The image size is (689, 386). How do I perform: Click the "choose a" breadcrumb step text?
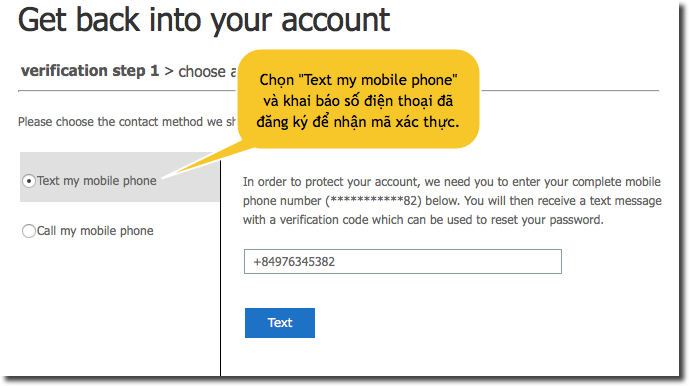(207, 71)
